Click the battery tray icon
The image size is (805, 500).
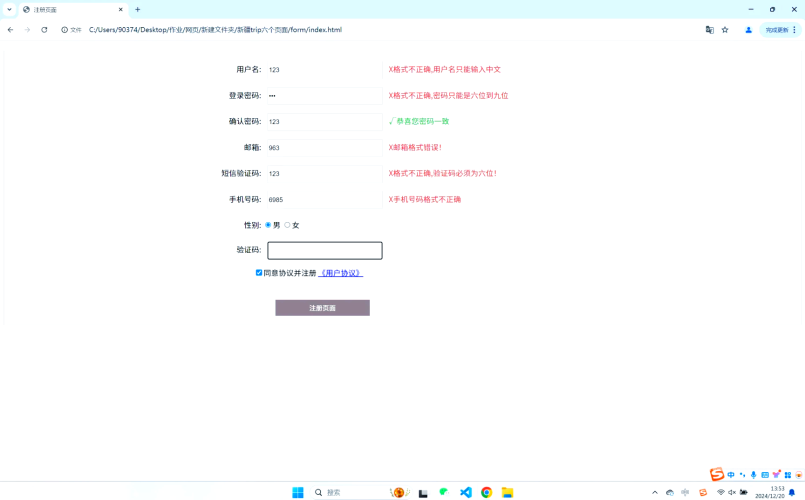743,492
